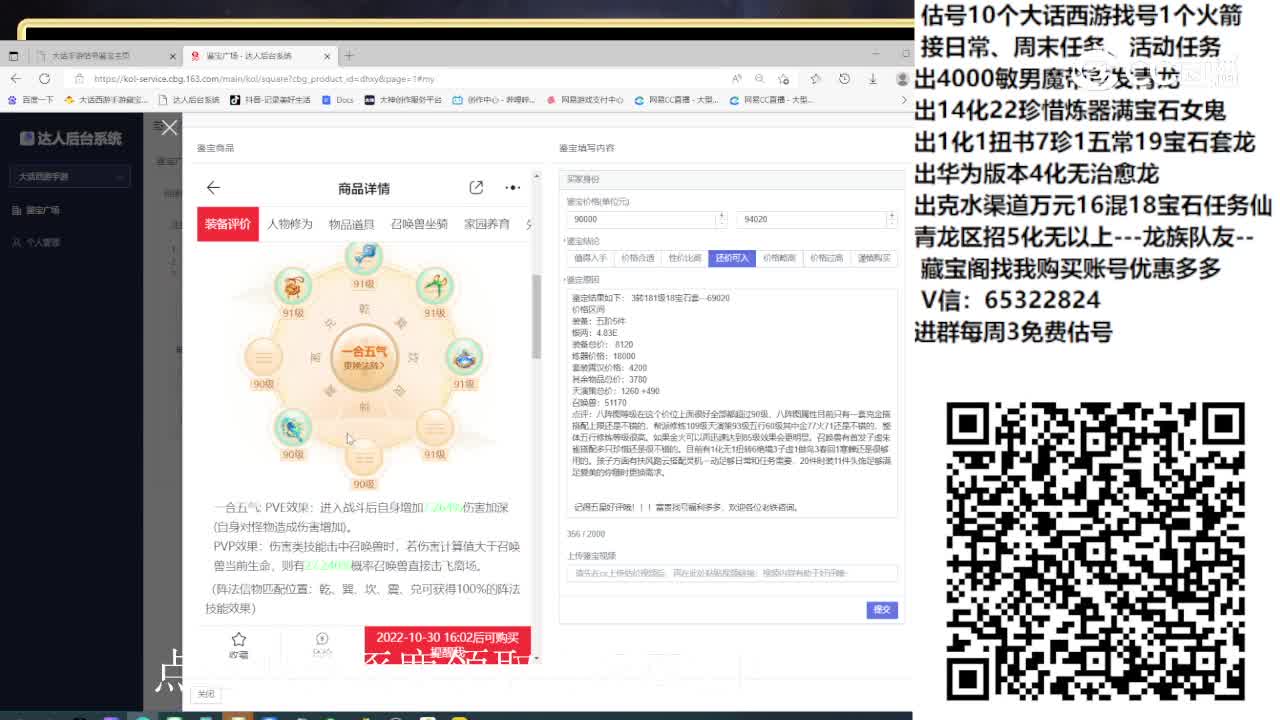Select the upper-right green 91级 formation item
1280x720 pixels.
(x=434, y=287)
